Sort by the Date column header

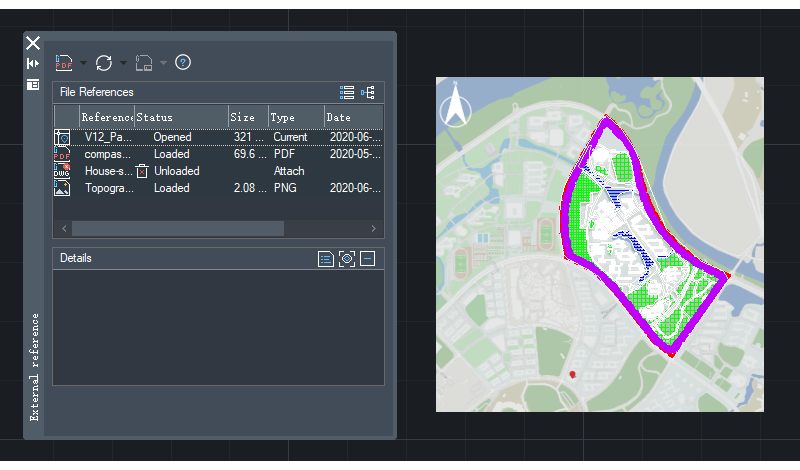coord(350,117)
